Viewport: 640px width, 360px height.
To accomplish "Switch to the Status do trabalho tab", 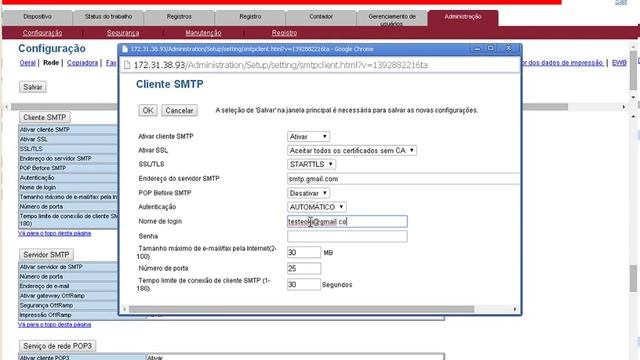I will (x=108, y=17).
